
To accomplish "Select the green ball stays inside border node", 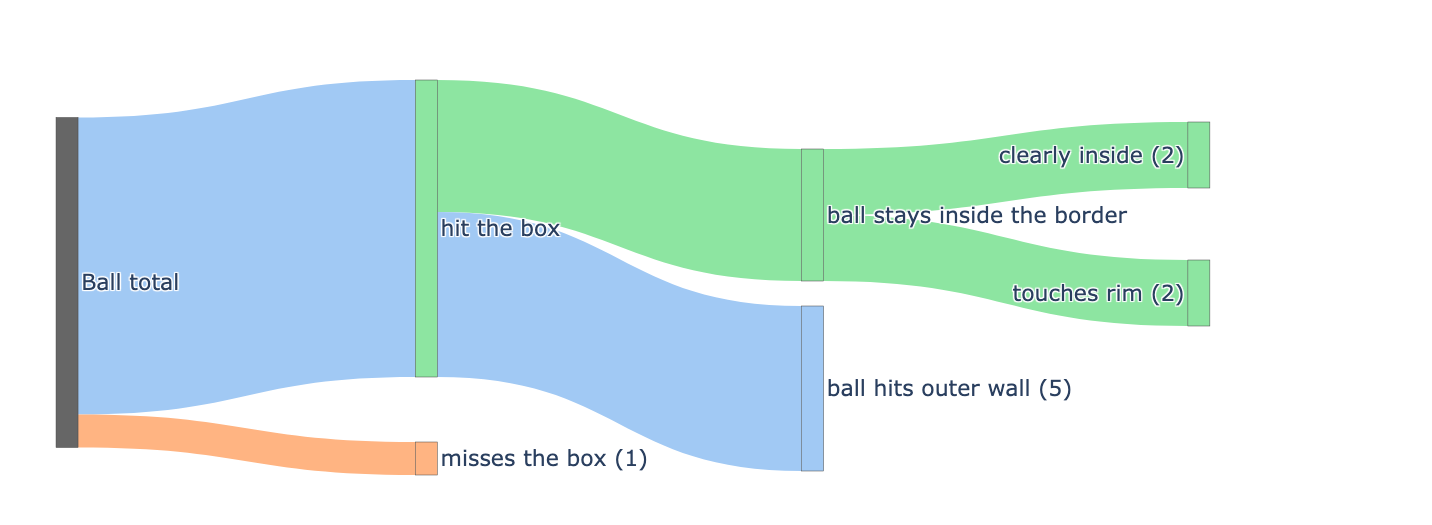I will [x=812, y=215].
